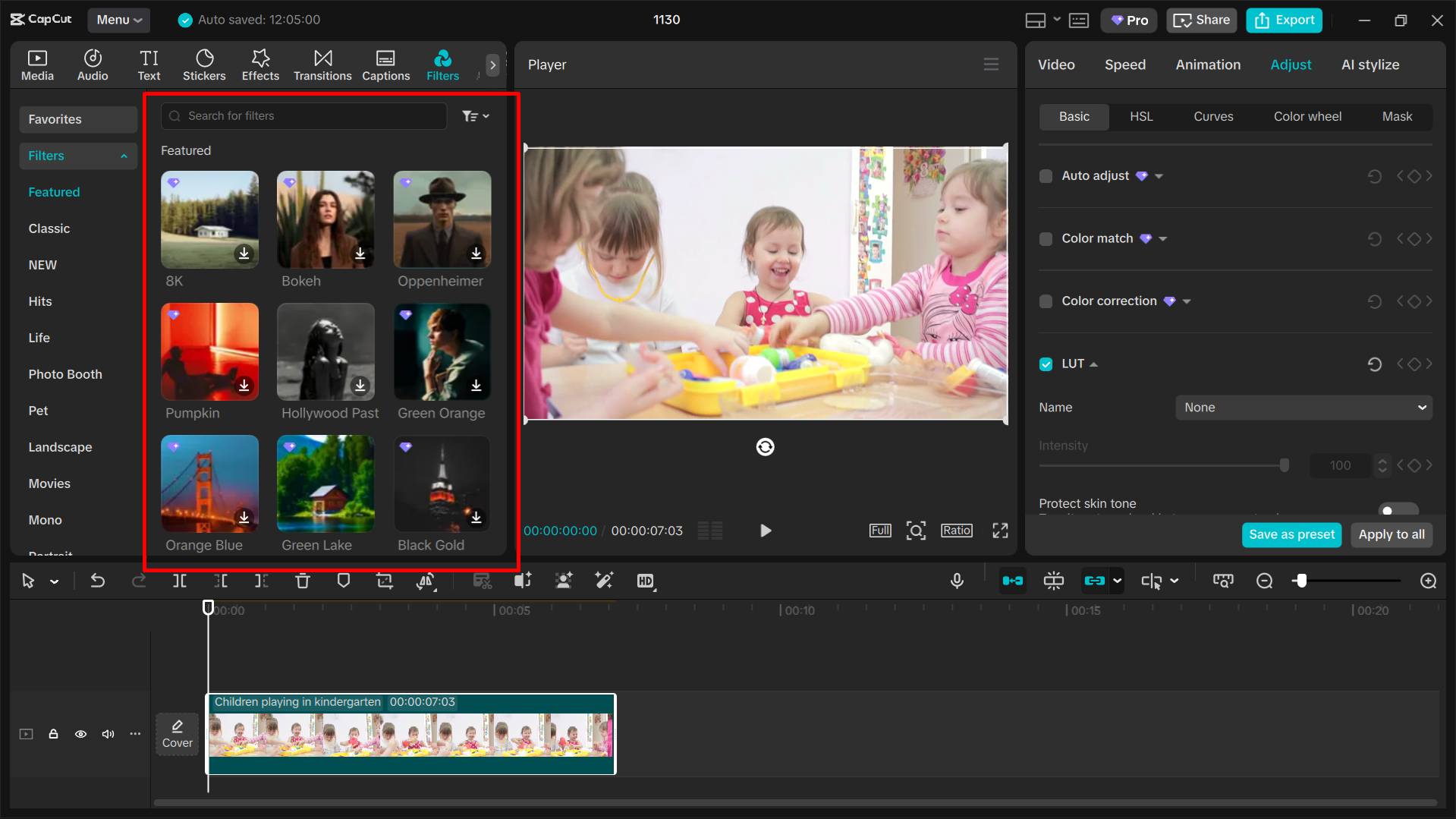
Task: Select the Speed tab in the right panel
Action: pos(1124,65)
